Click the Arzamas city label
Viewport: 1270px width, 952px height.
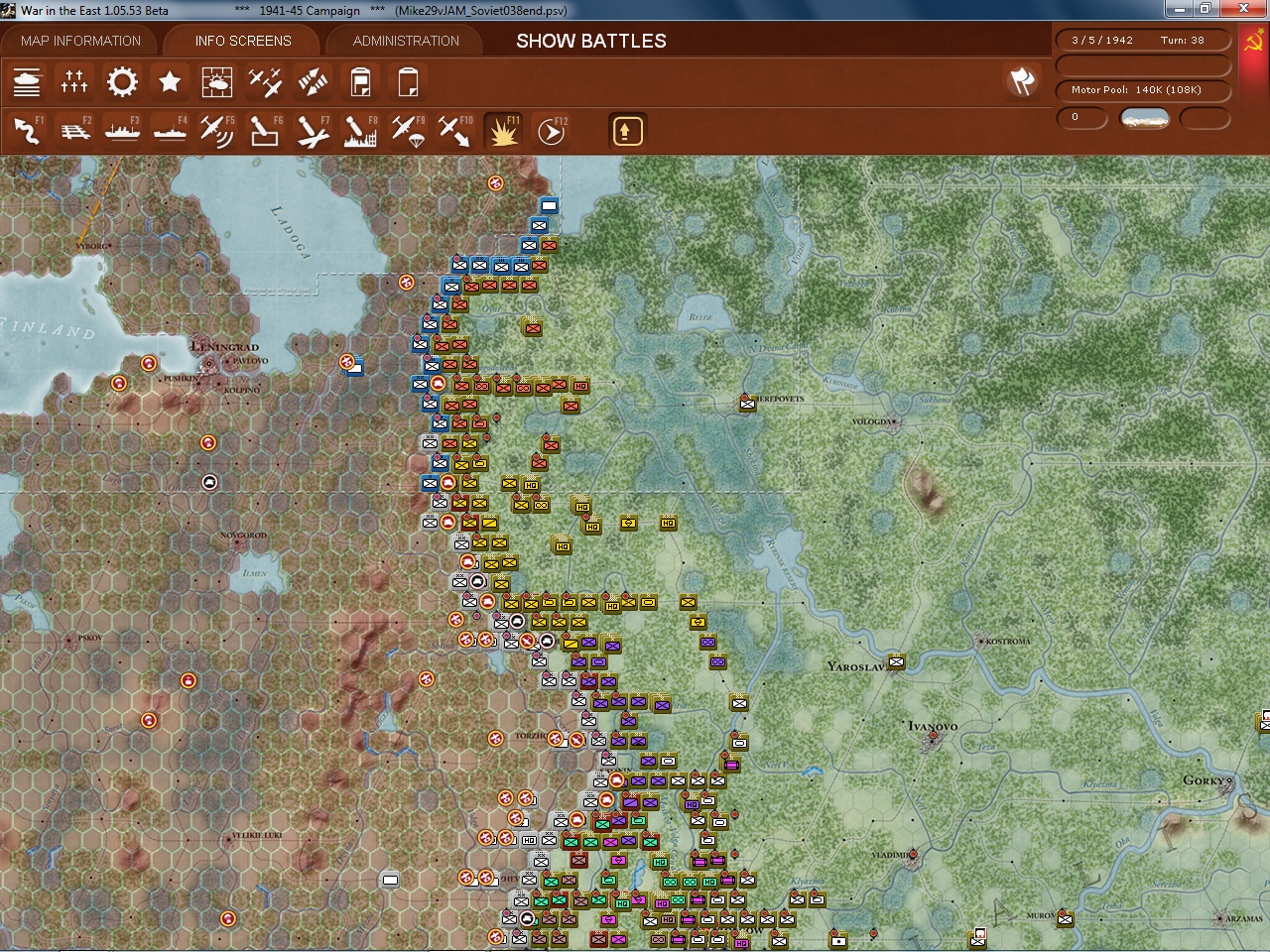1244,919
